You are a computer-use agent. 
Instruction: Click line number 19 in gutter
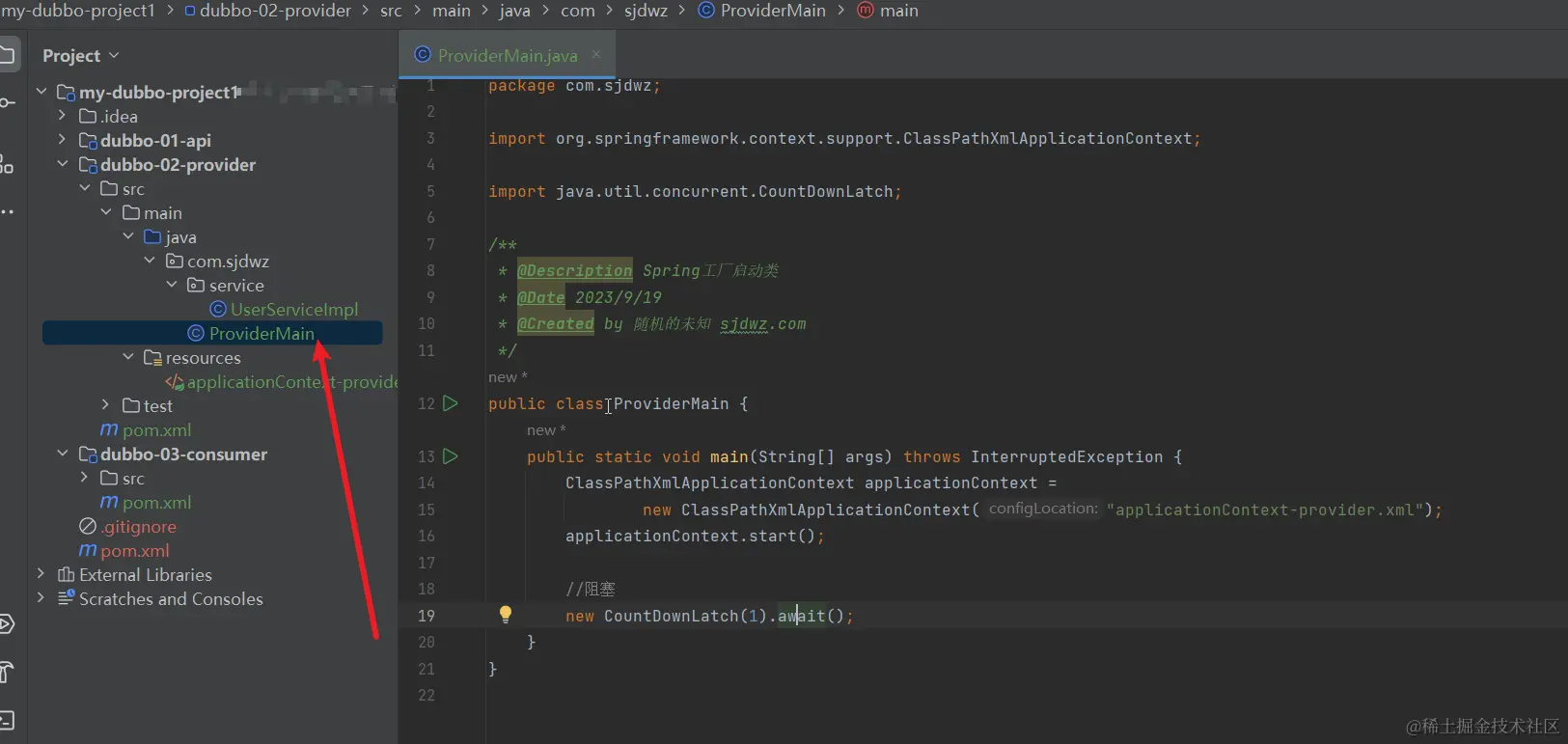(x=426, y=616)
